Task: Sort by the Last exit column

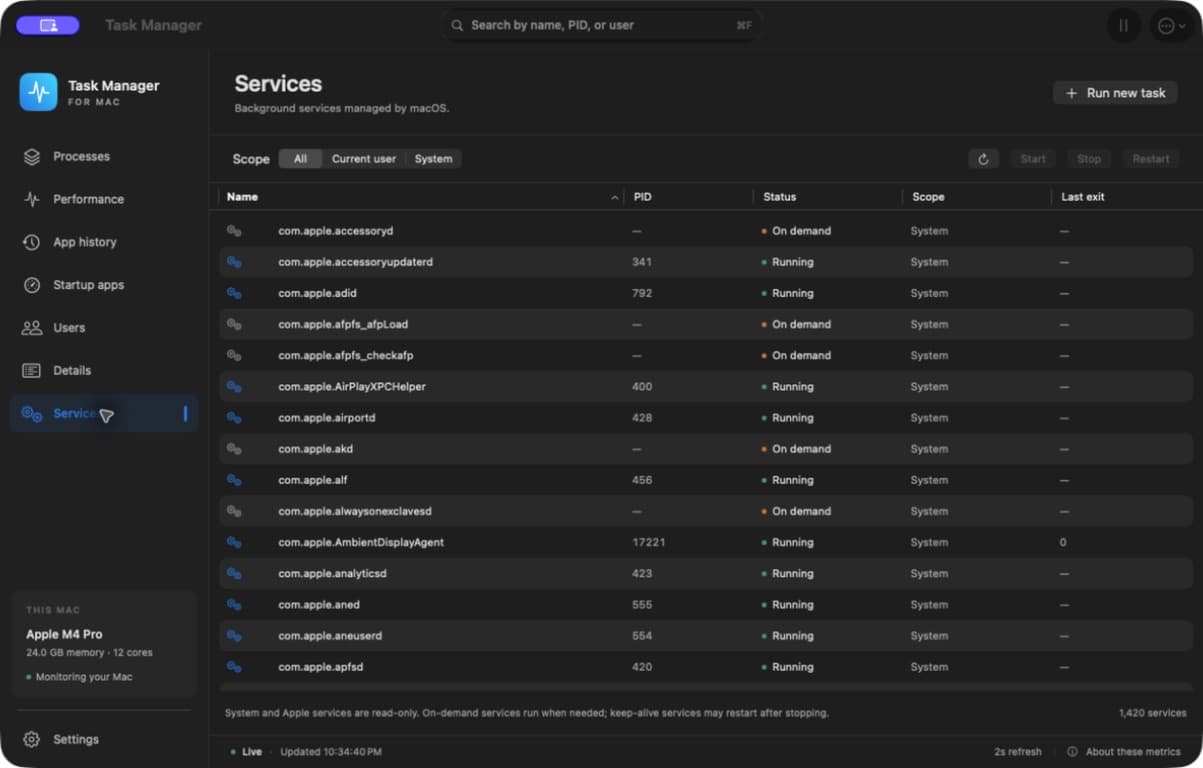Action: tap(1083, 197)
